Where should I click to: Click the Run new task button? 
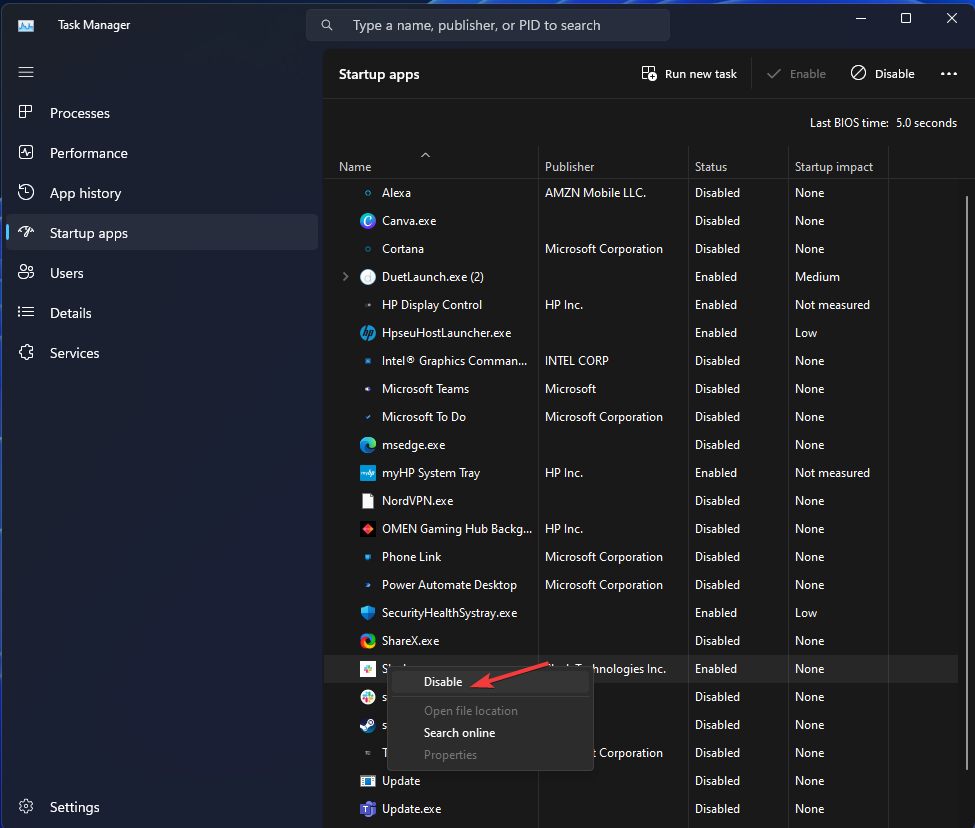(689, 73)
